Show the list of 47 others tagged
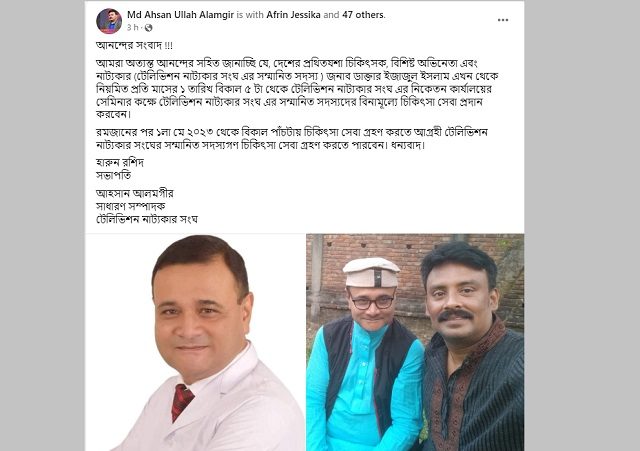This screenshot has height=451, width=640. click(364, 15)
